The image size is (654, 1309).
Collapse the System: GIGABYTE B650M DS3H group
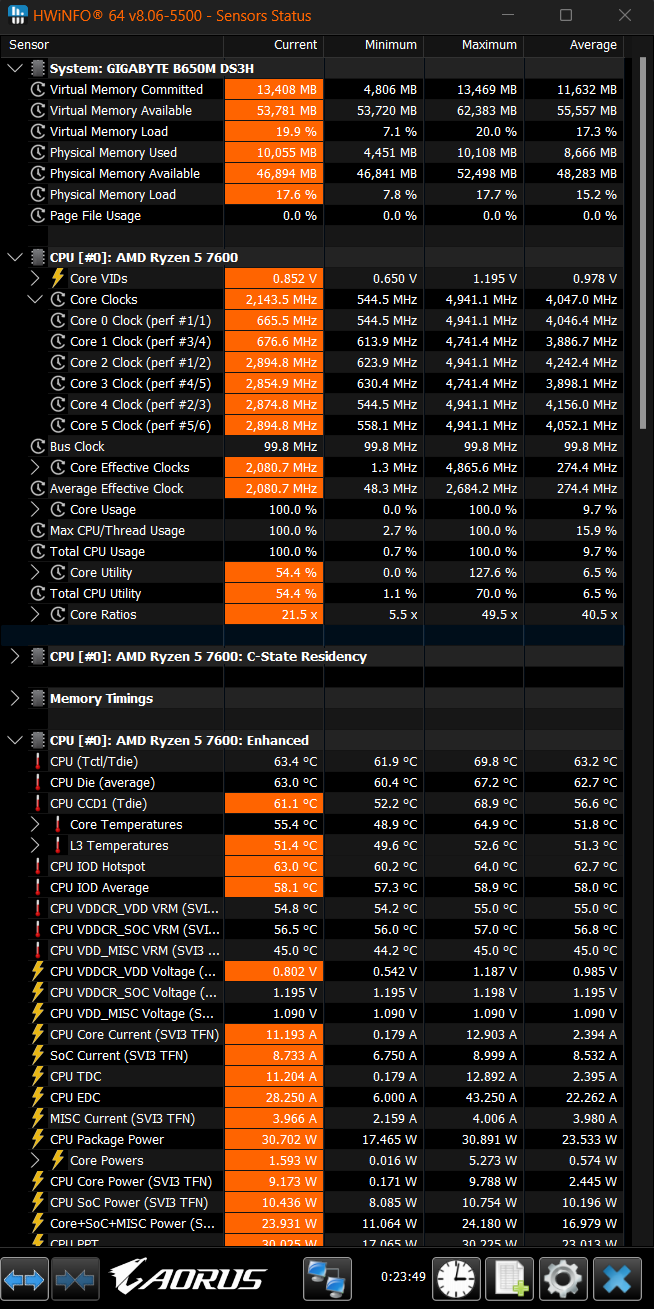coord(14,68)
